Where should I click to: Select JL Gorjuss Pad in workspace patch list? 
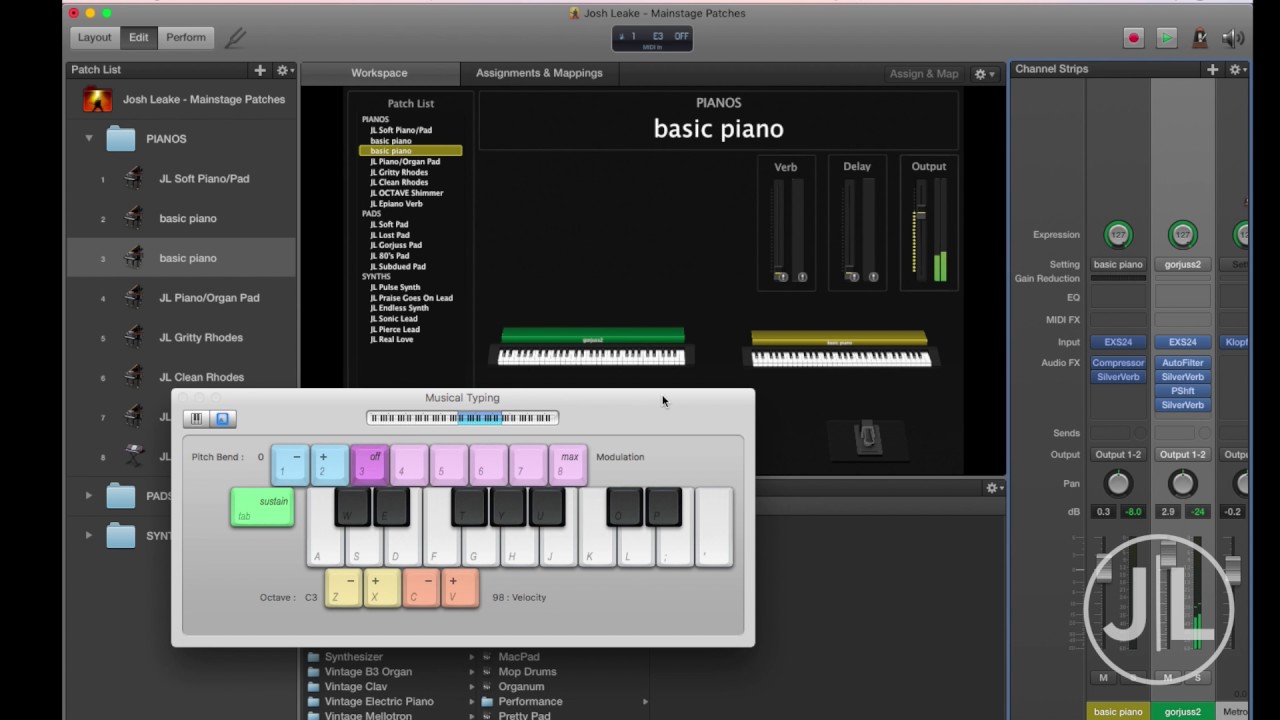click(396, 245)
